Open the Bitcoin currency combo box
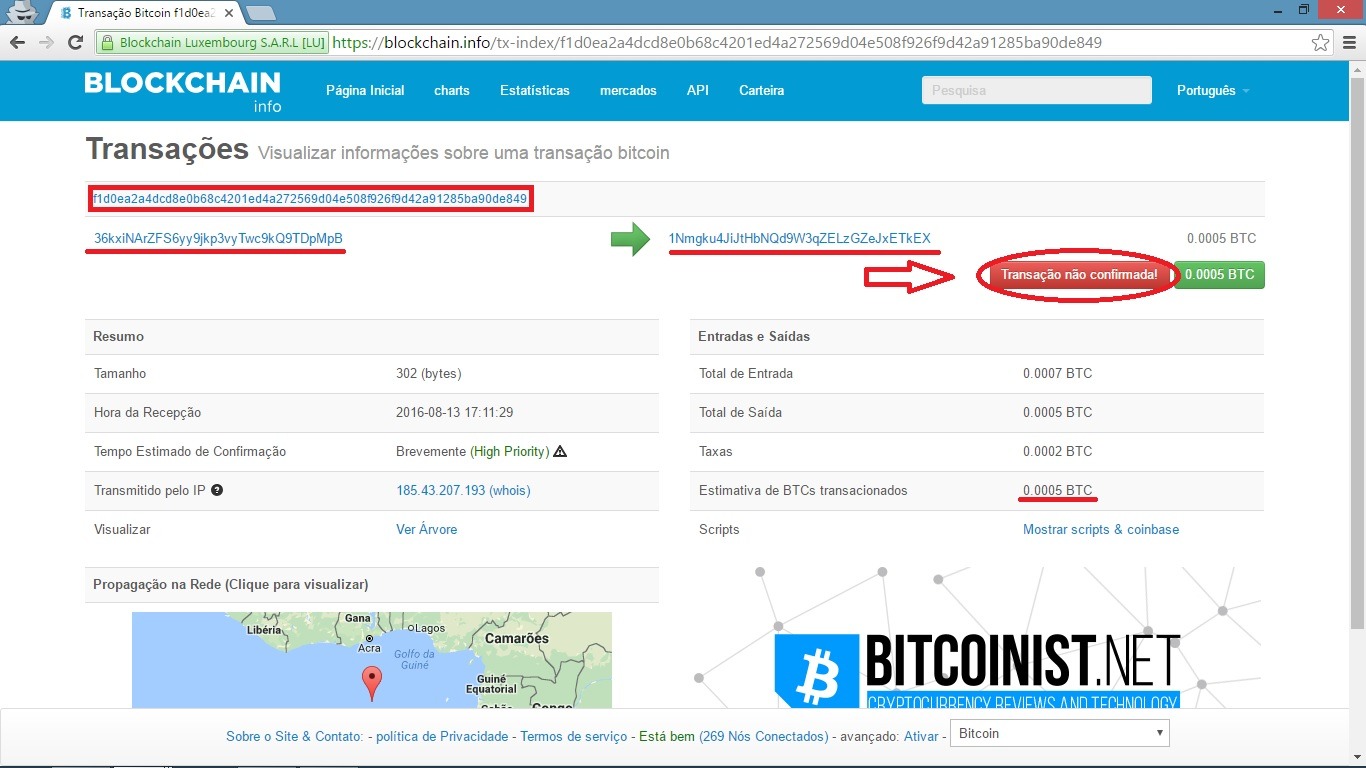Image resolution: width=1366 pixels, height=768 pixels. point(1059,733)
